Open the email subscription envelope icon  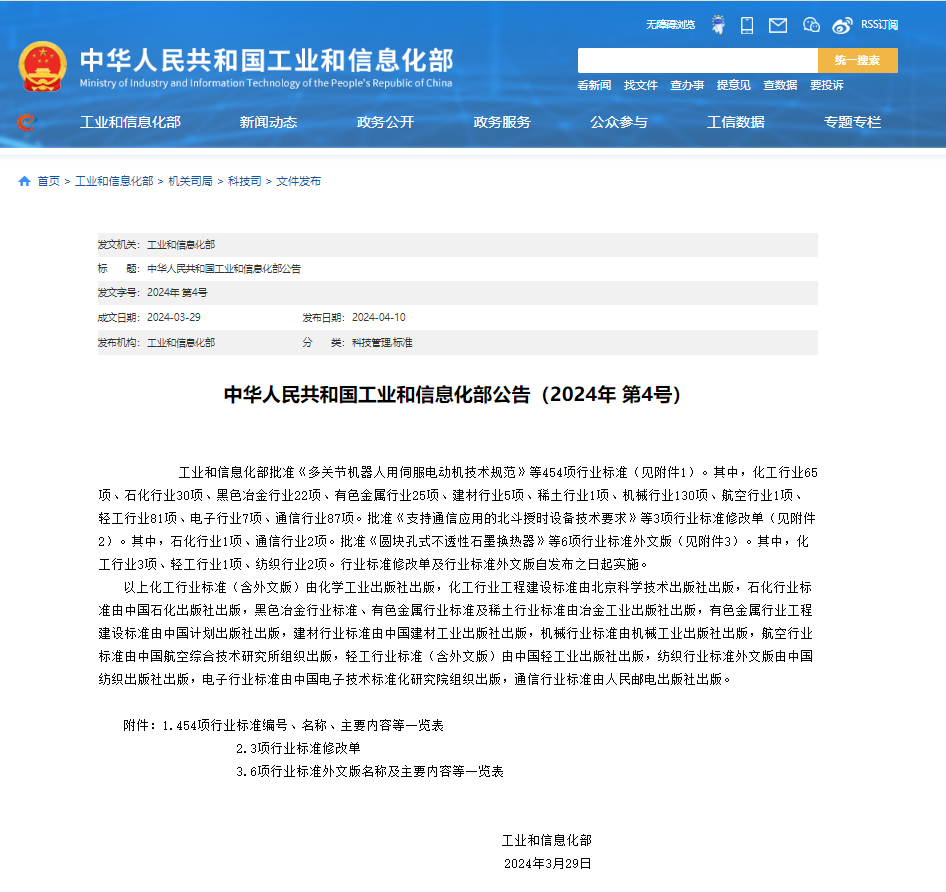pyautogui.click(x=777, y=25)
